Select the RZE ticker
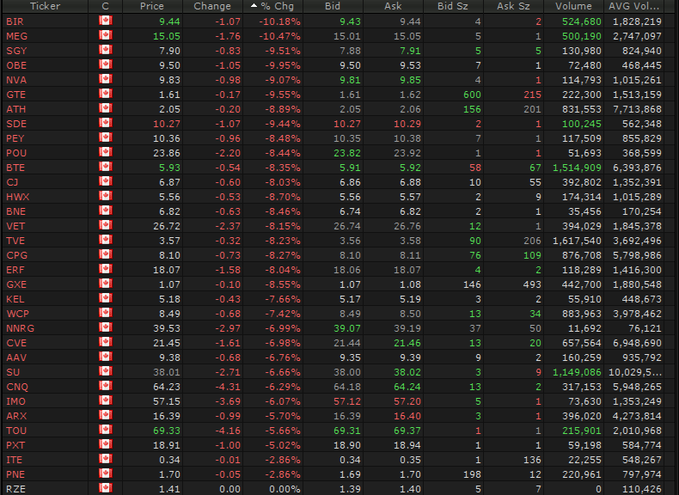This screenshot has height=495, width=679. (16, 489)
